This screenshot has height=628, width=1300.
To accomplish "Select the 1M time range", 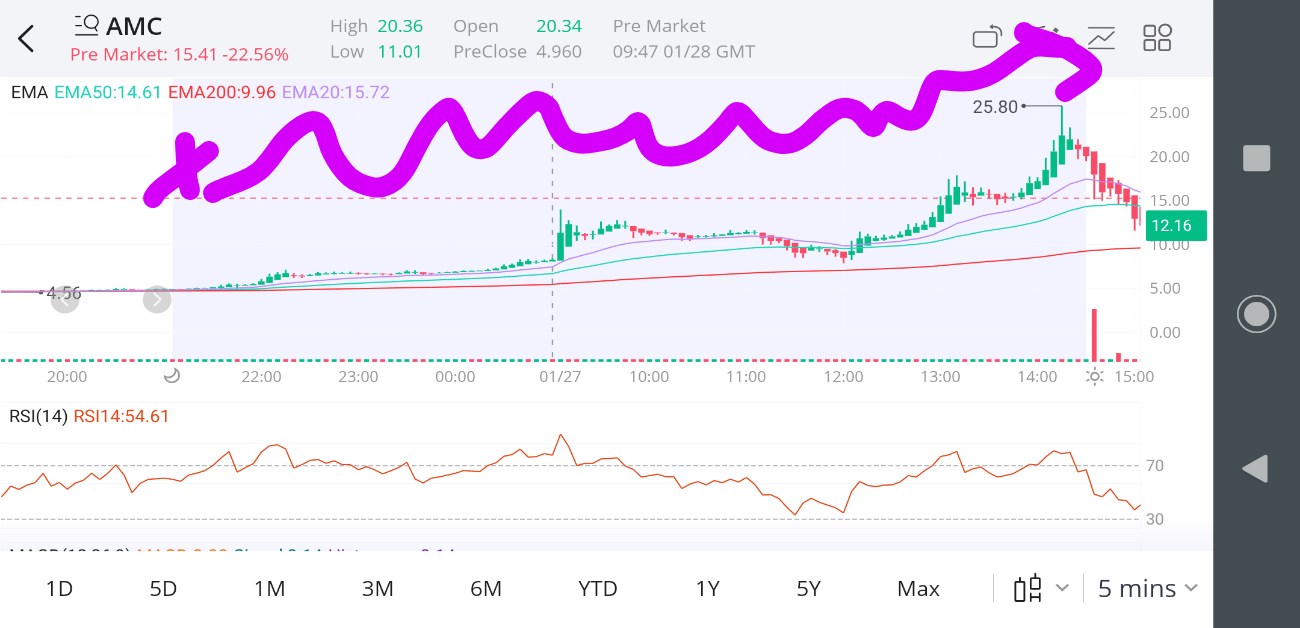I will coord(269,589).
